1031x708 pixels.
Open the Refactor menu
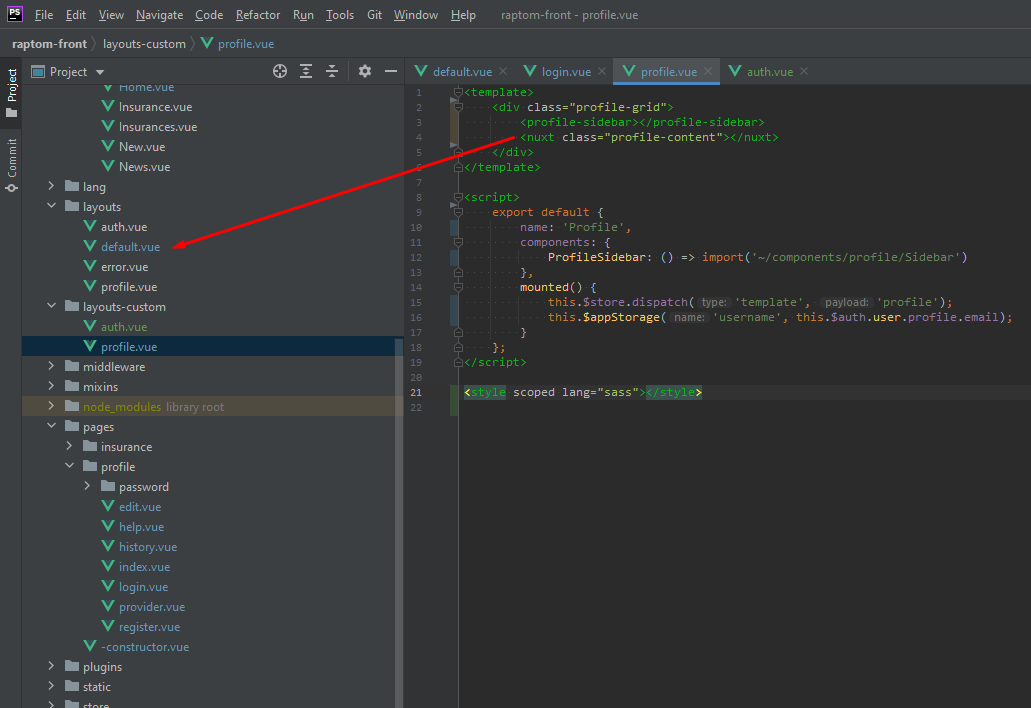click(258, 14)
